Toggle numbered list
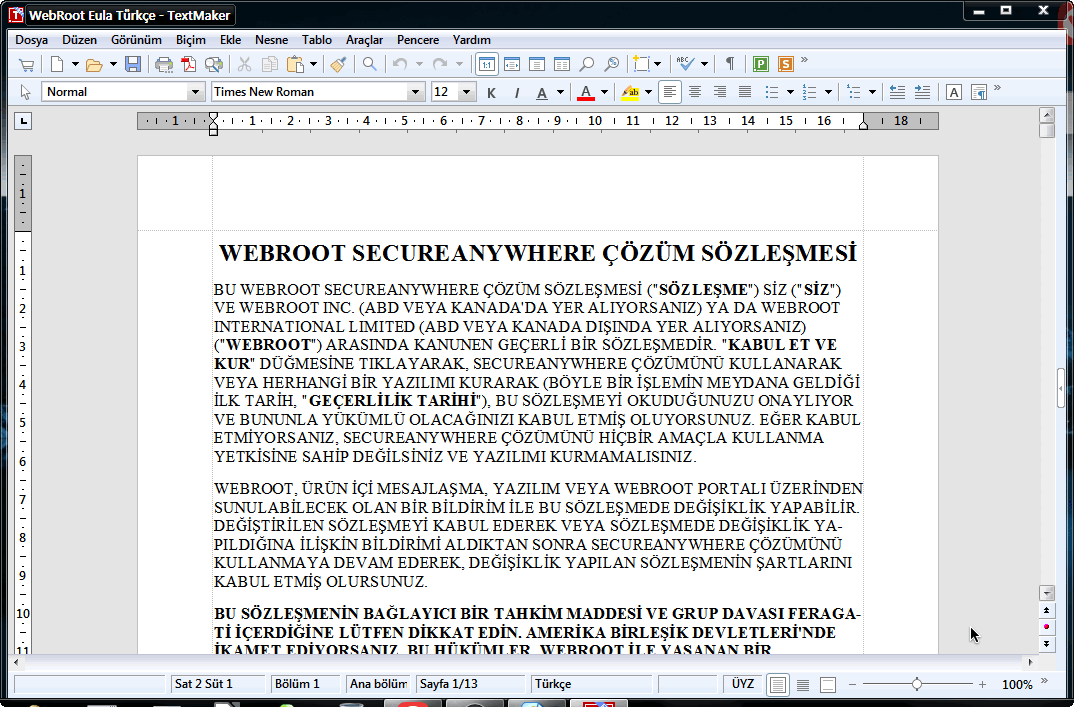This screenshot has height=707, width=1074. tap(810, 92)
